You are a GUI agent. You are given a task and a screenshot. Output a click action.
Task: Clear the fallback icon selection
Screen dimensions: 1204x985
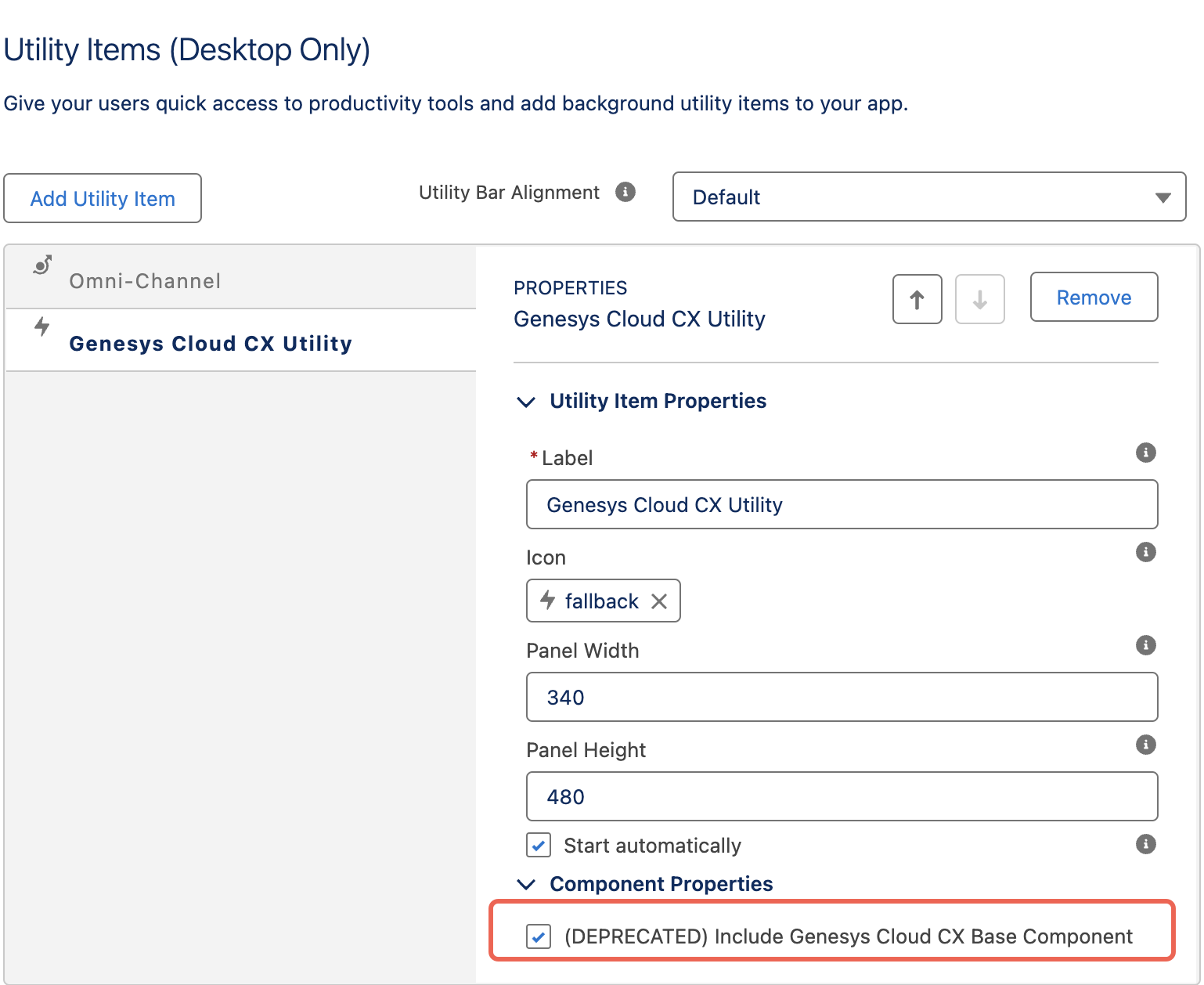pyautogui.click(x=659, y=601)
